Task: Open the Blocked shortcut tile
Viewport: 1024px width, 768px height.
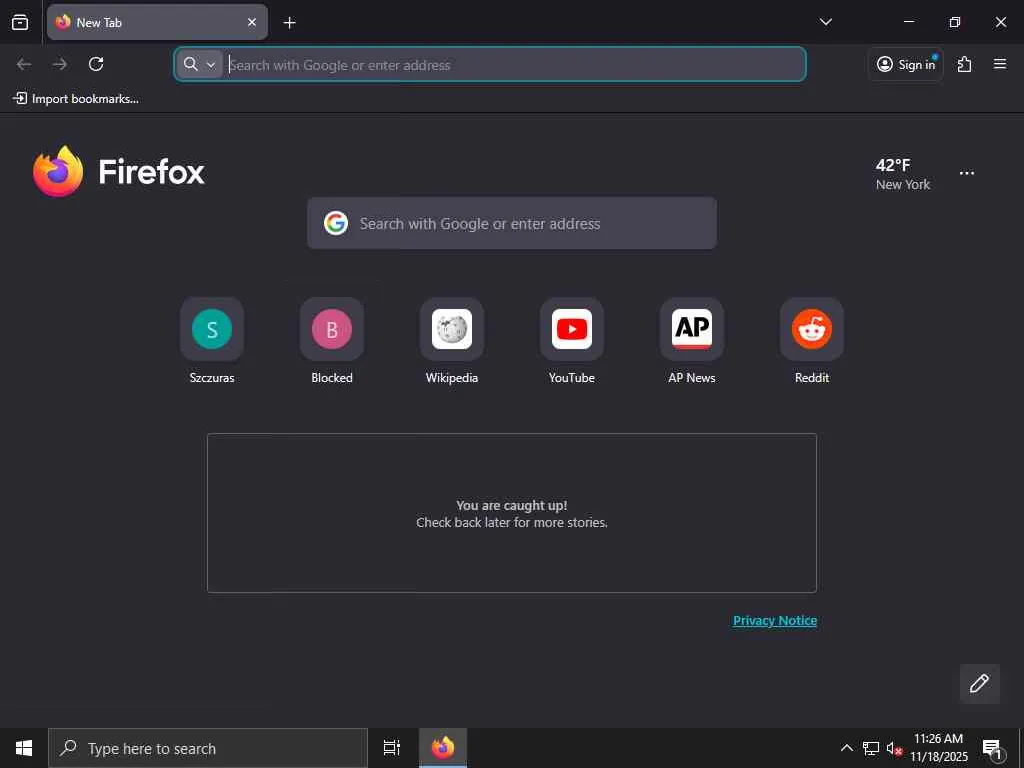Action: click(x=332, y=340)
